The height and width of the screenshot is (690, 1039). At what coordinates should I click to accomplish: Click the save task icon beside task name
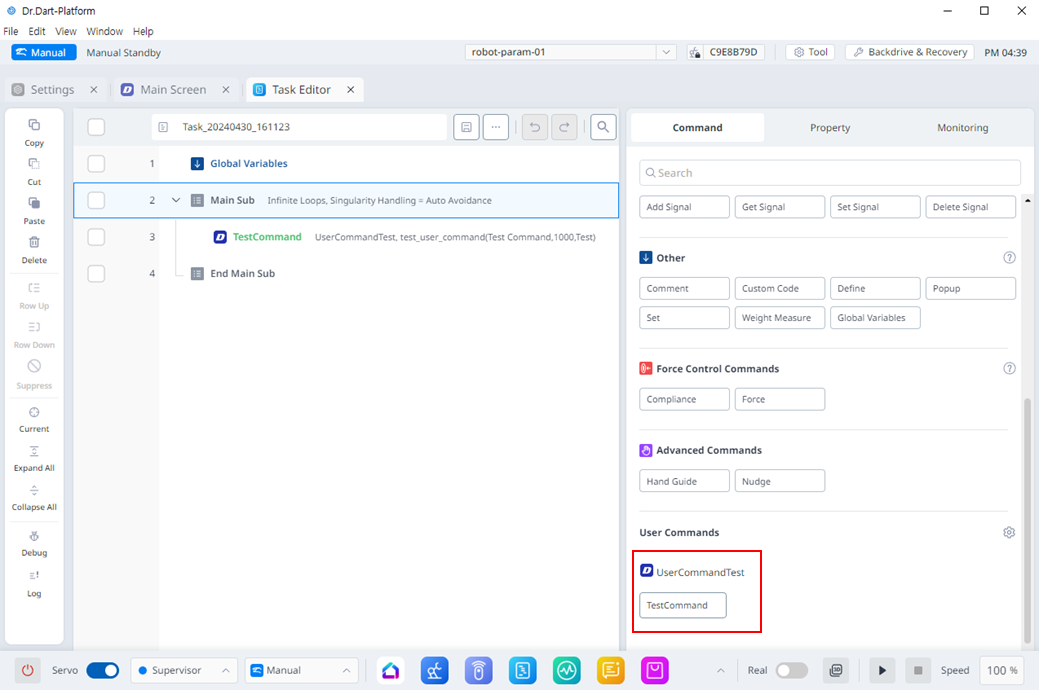point(466,127)
